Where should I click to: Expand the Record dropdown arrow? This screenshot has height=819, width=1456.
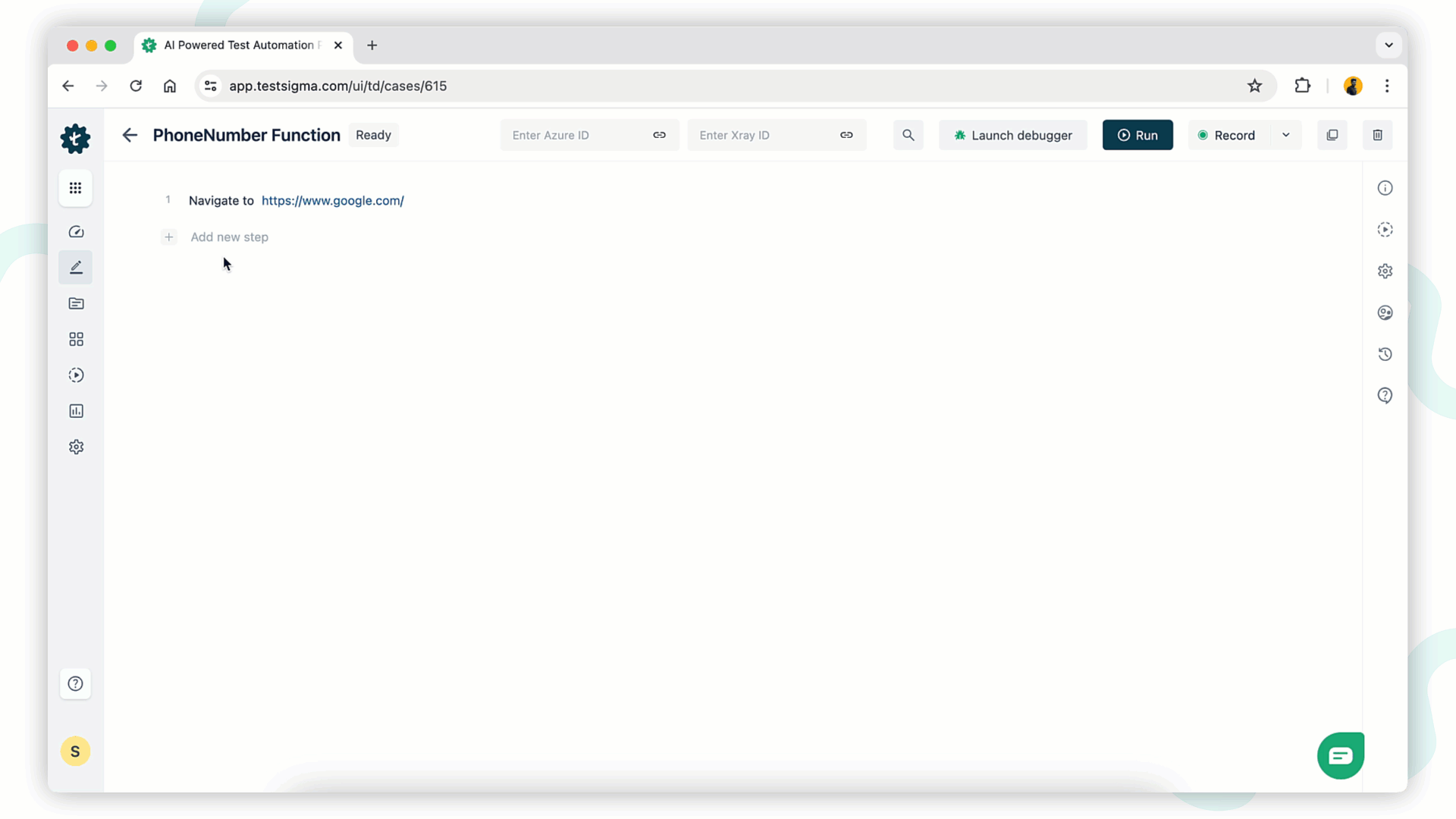coord(1285,135)
